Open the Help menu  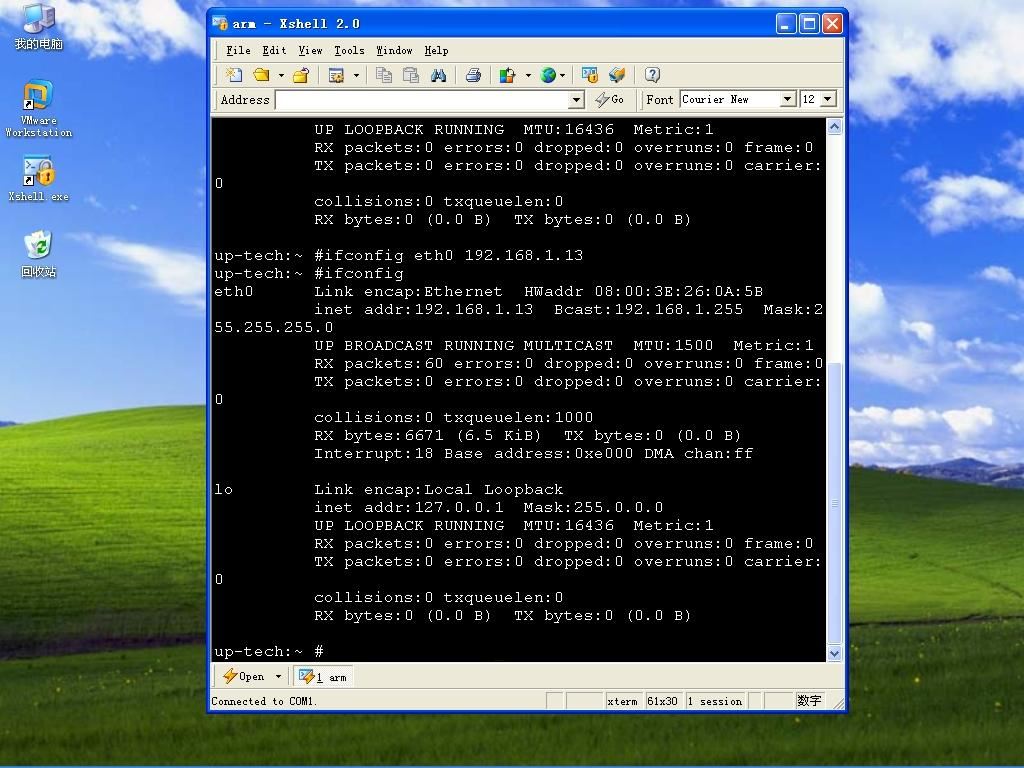(436, 50)
